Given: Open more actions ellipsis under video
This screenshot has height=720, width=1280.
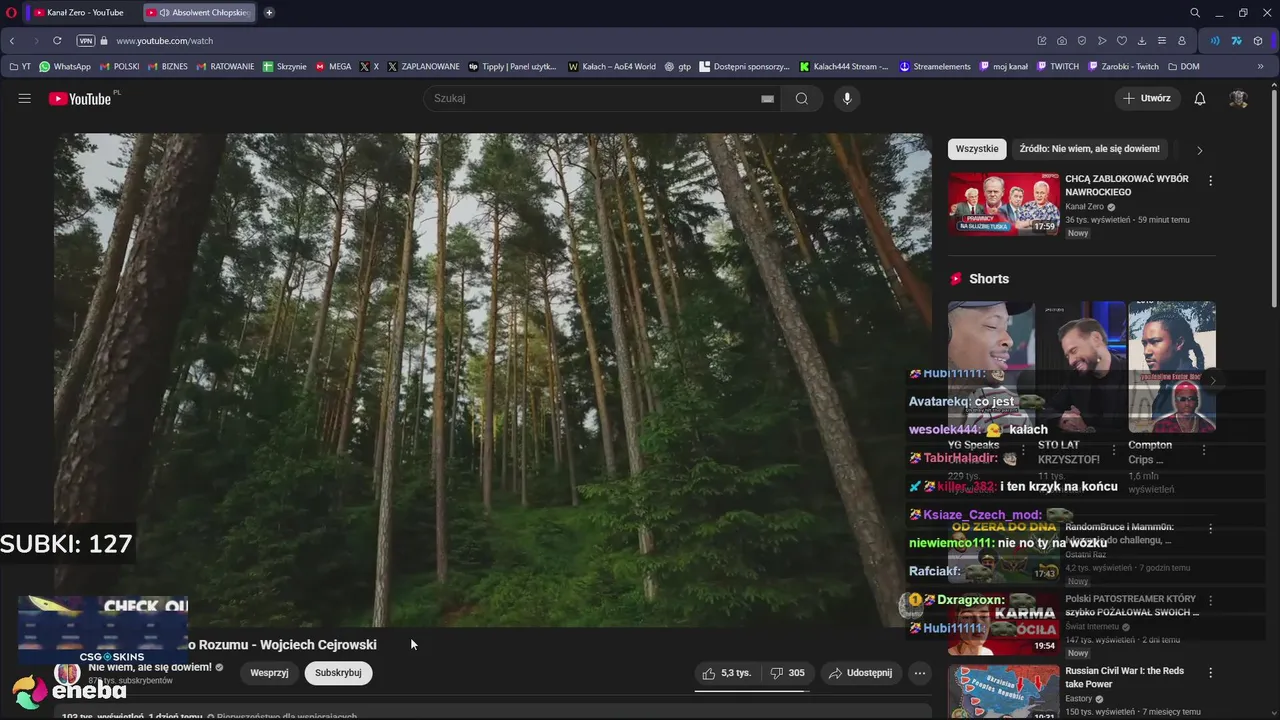Looking at the screenshot, I should 919,673.
